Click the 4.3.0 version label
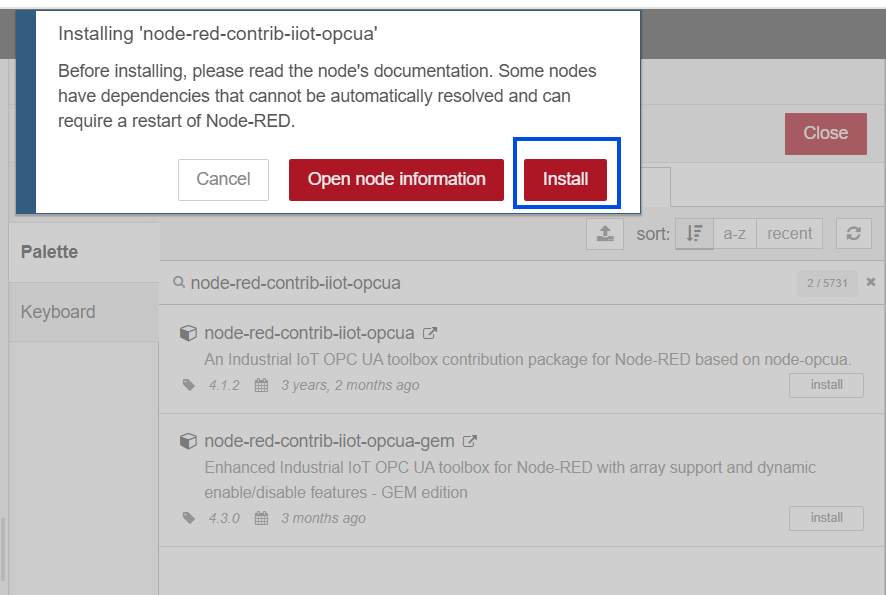This screenshot has width=886, height=595. [x=224, y=518]
